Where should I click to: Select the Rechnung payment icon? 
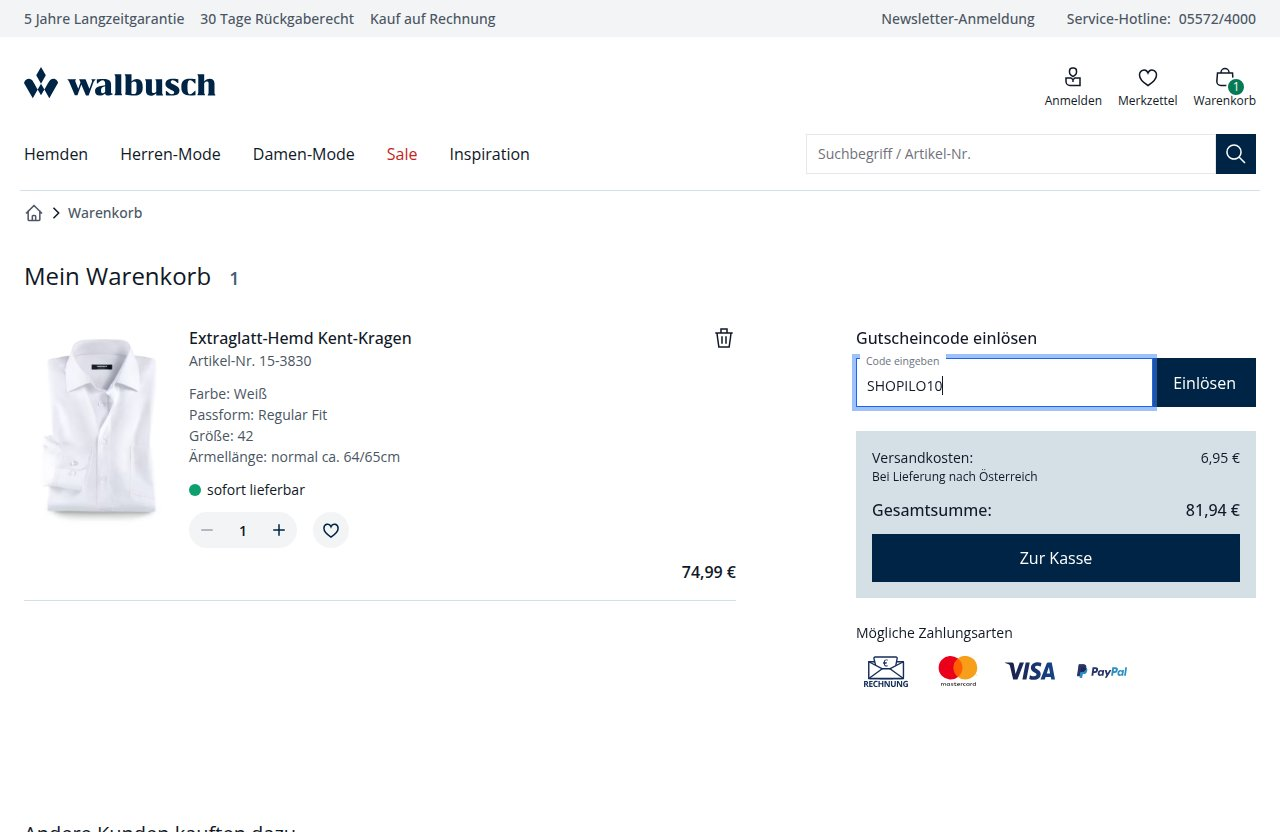pyautogui.click(x=886, y=672)
